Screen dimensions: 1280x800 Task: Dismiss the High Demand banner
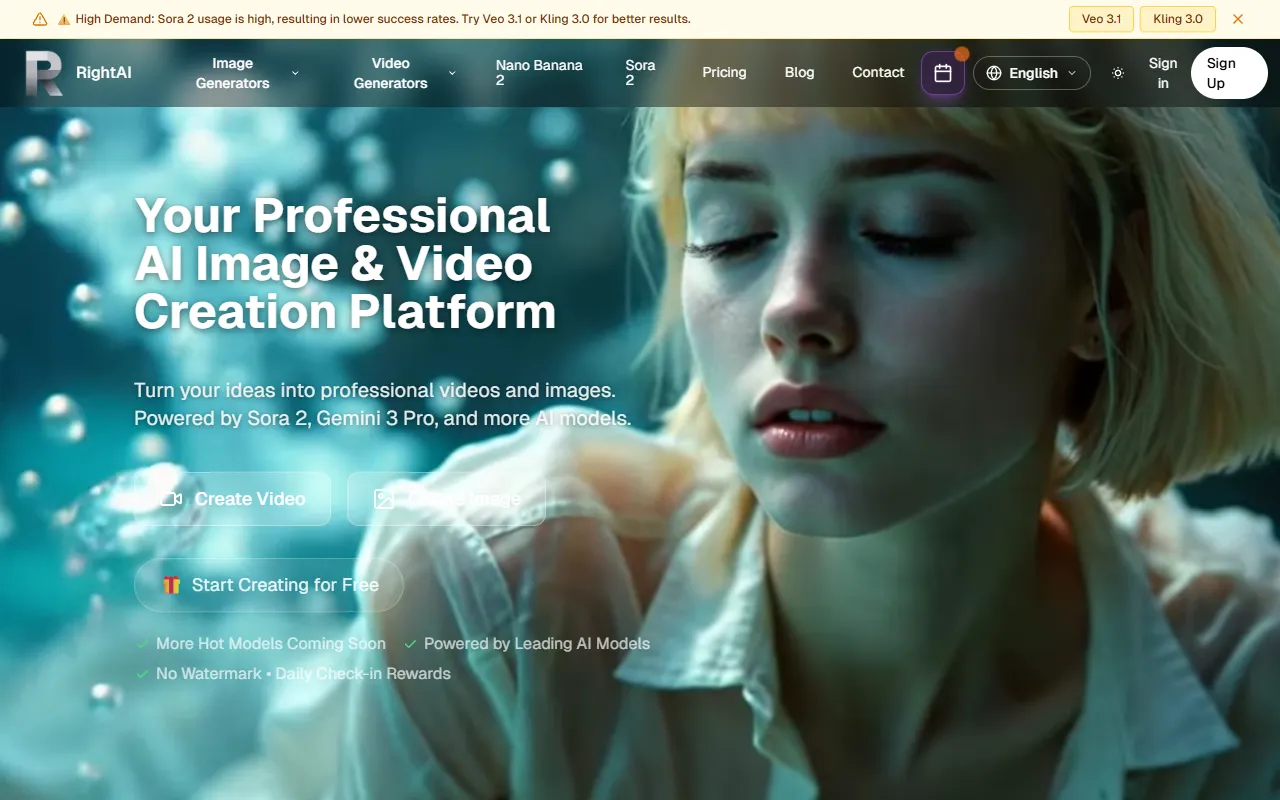tap(1238, 19)
